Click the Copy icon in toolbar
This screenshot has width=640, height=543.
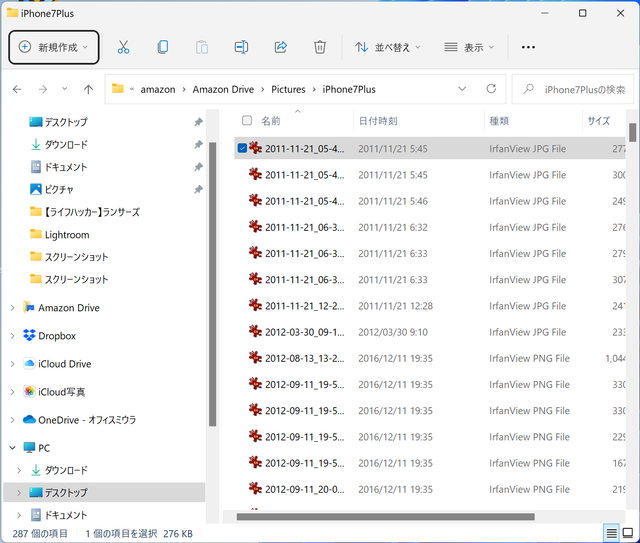tap(162, 47)
